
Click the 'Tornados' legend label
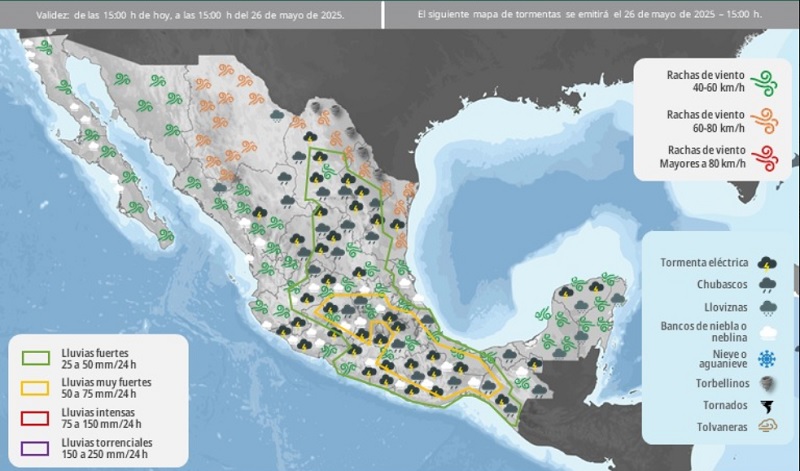pos(725,405)
